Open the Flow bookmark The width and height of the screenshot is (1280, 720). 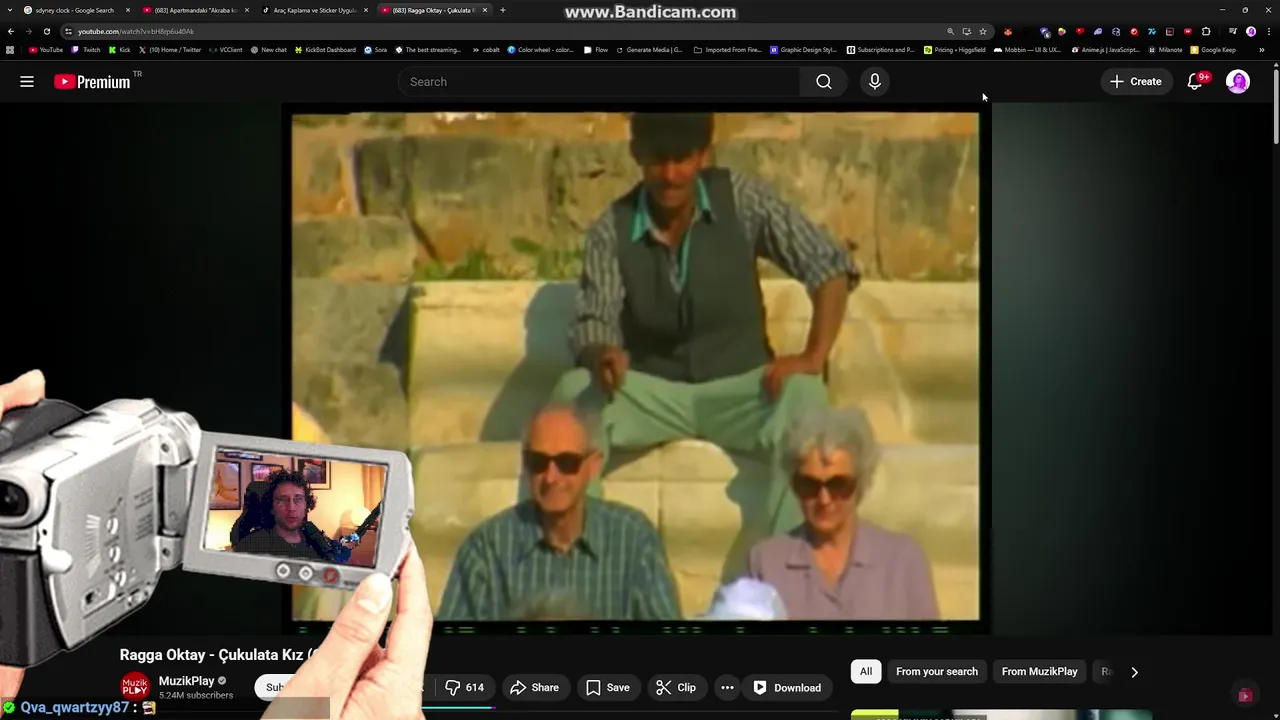[x=595, y=49]
